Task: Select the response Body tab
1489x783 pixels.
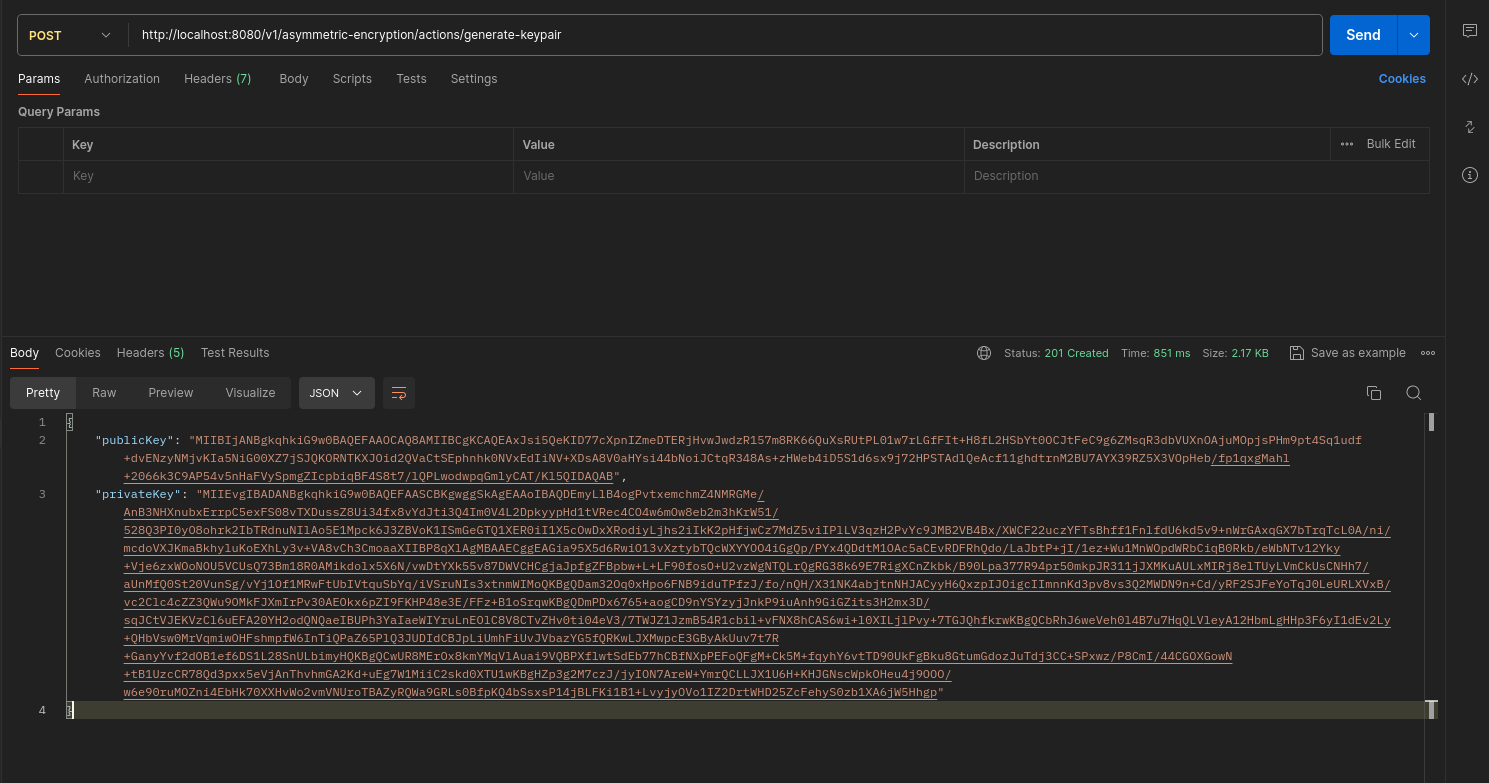Action: tap(25, 353)
